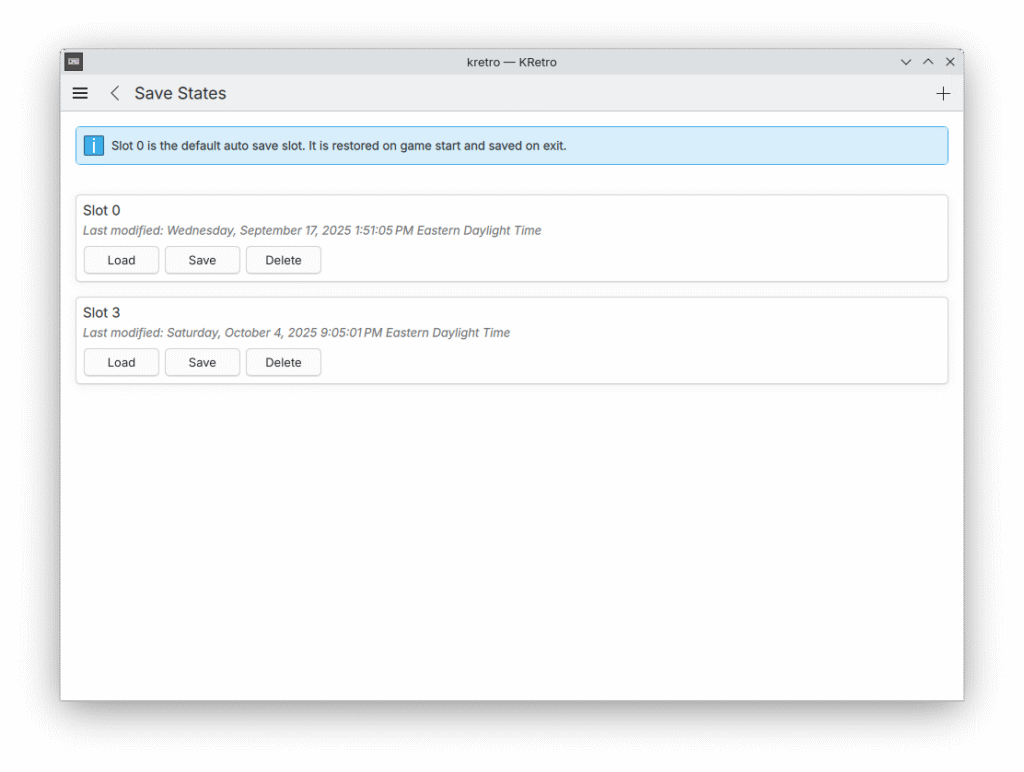Go back using the back arrow
Image resolution: width=1024 pixels, height=772 pixels.
click(x=115, y=93)
